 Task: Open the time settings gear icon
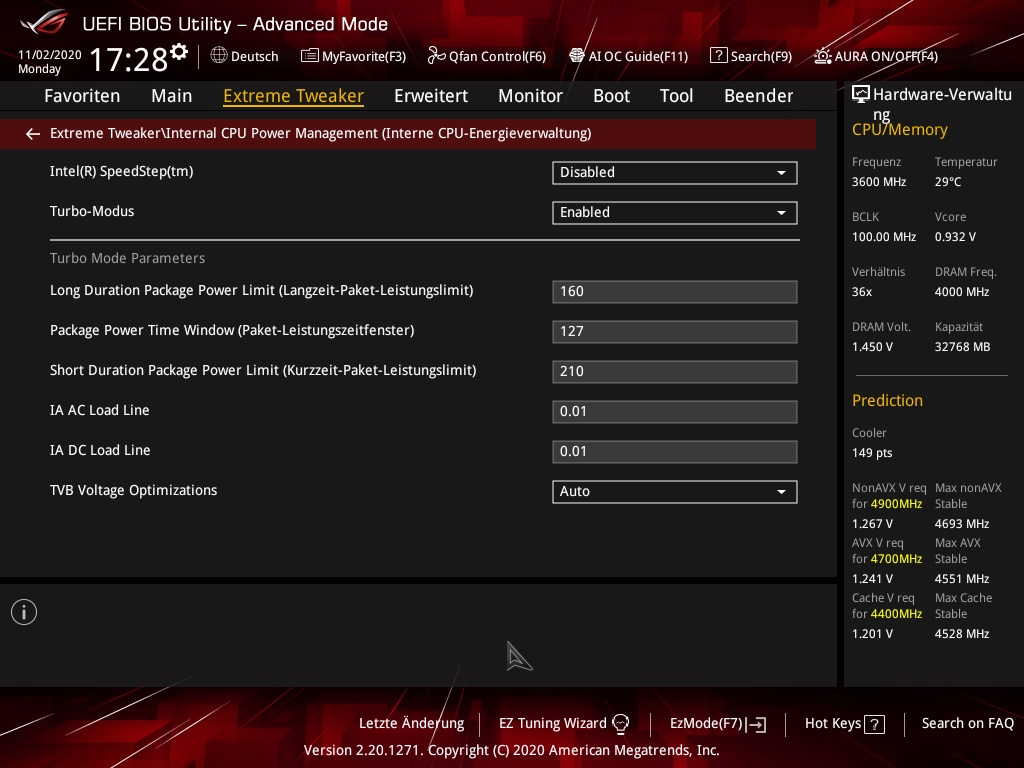tap(179, 51)
